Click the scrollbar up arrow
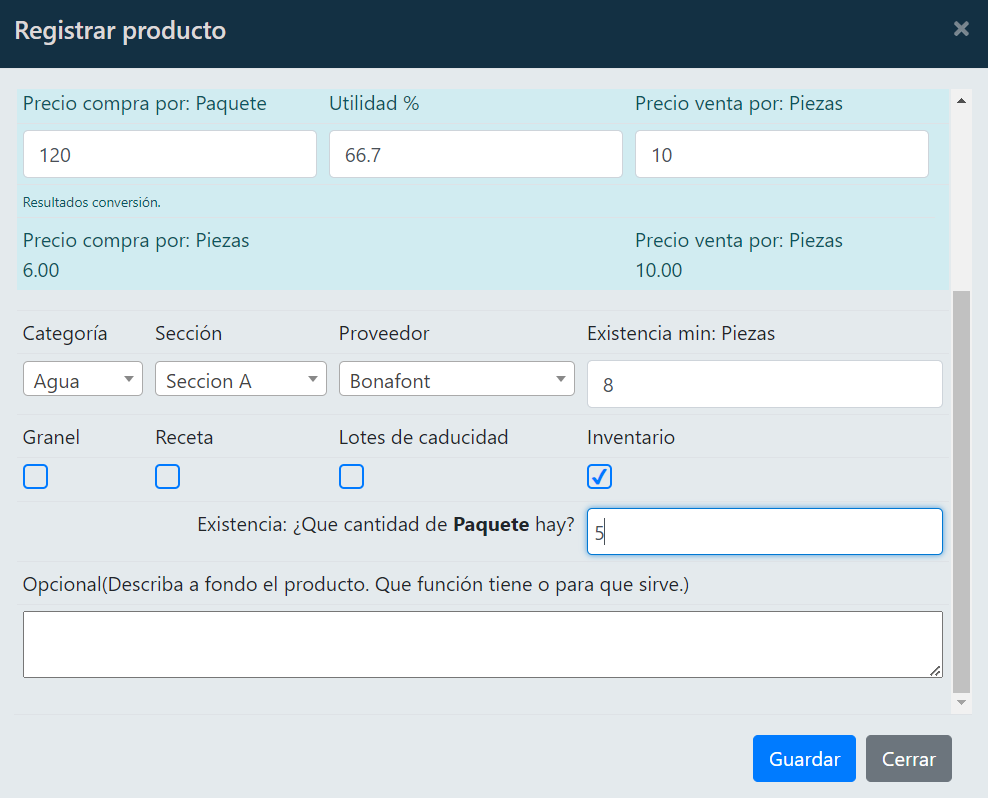988x798 pixels. [961, 101]
